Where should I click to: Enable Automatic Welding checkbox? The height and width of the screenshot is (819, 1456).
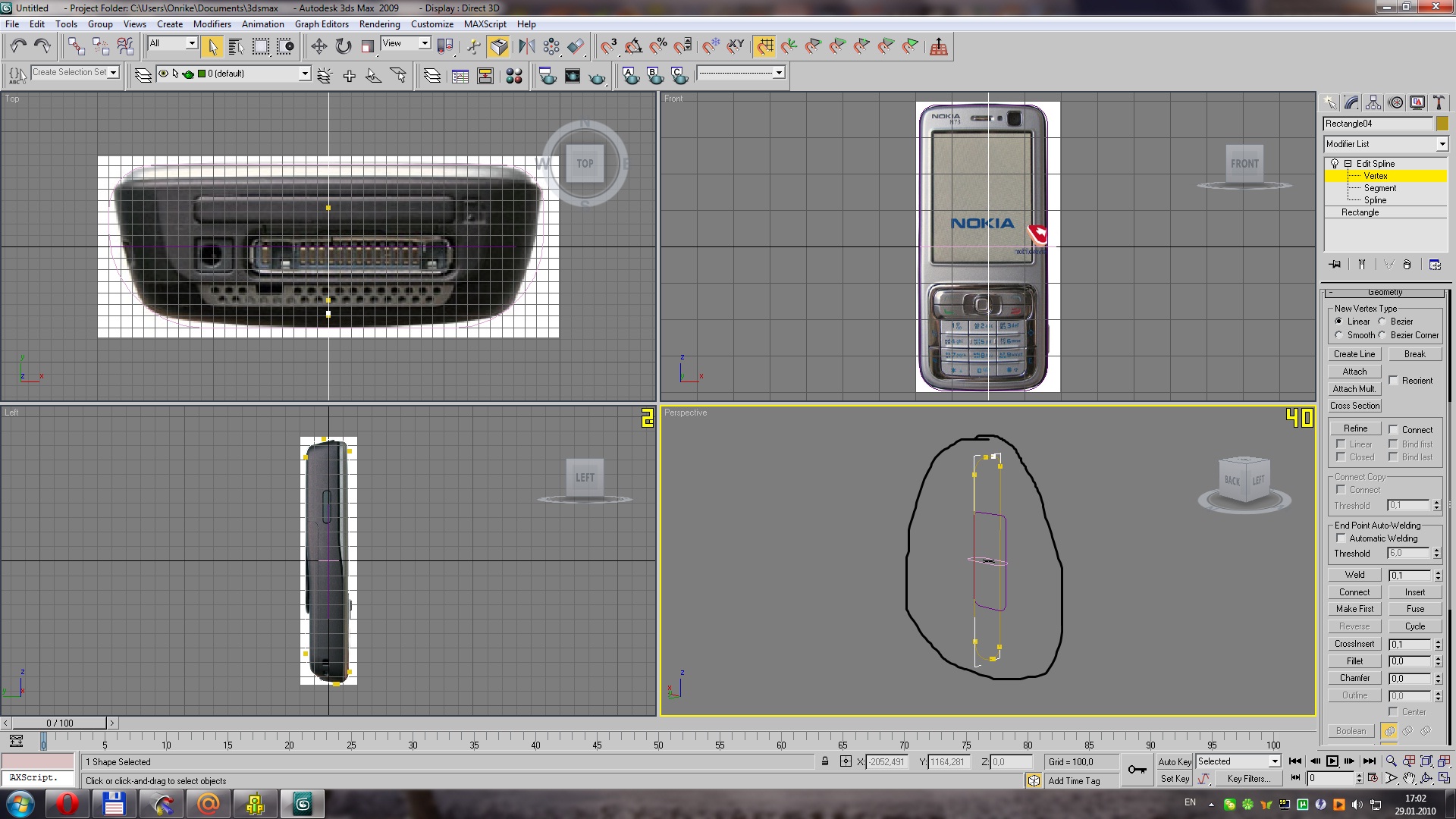[x=1341, y=538]
